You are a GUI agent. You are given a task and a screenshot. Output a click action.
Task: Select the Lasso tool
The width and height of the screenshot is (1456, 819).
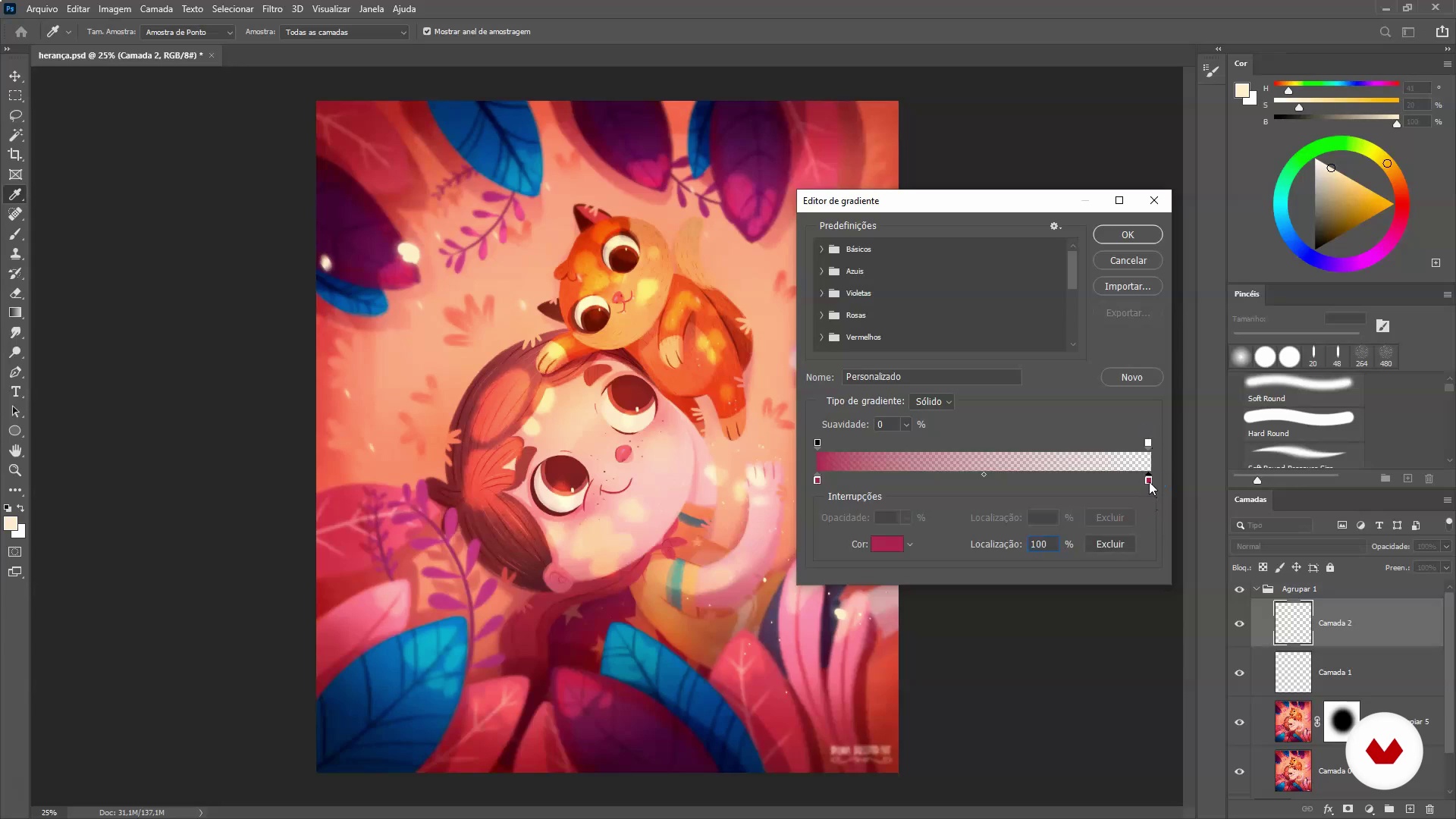pos(15,115)
